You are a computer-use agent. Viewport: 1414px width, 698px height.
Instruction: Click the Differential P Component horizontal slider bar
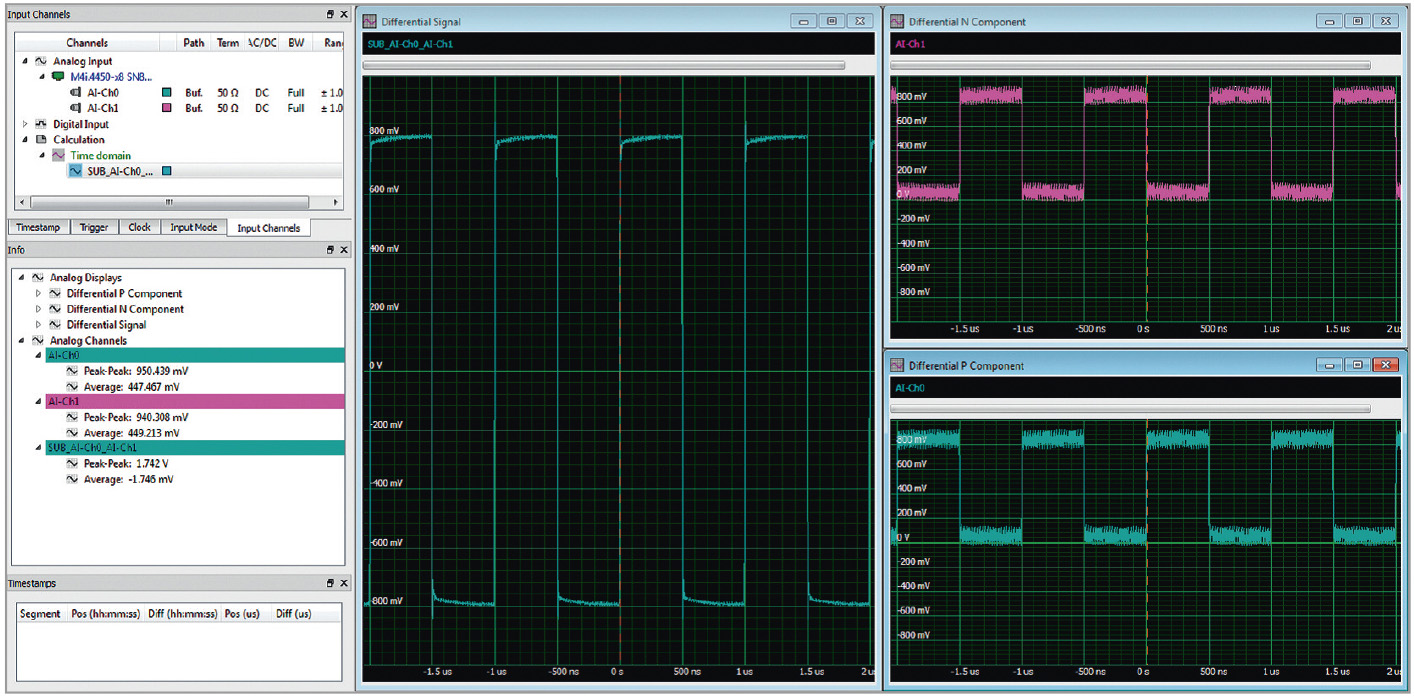[1130, 409]
